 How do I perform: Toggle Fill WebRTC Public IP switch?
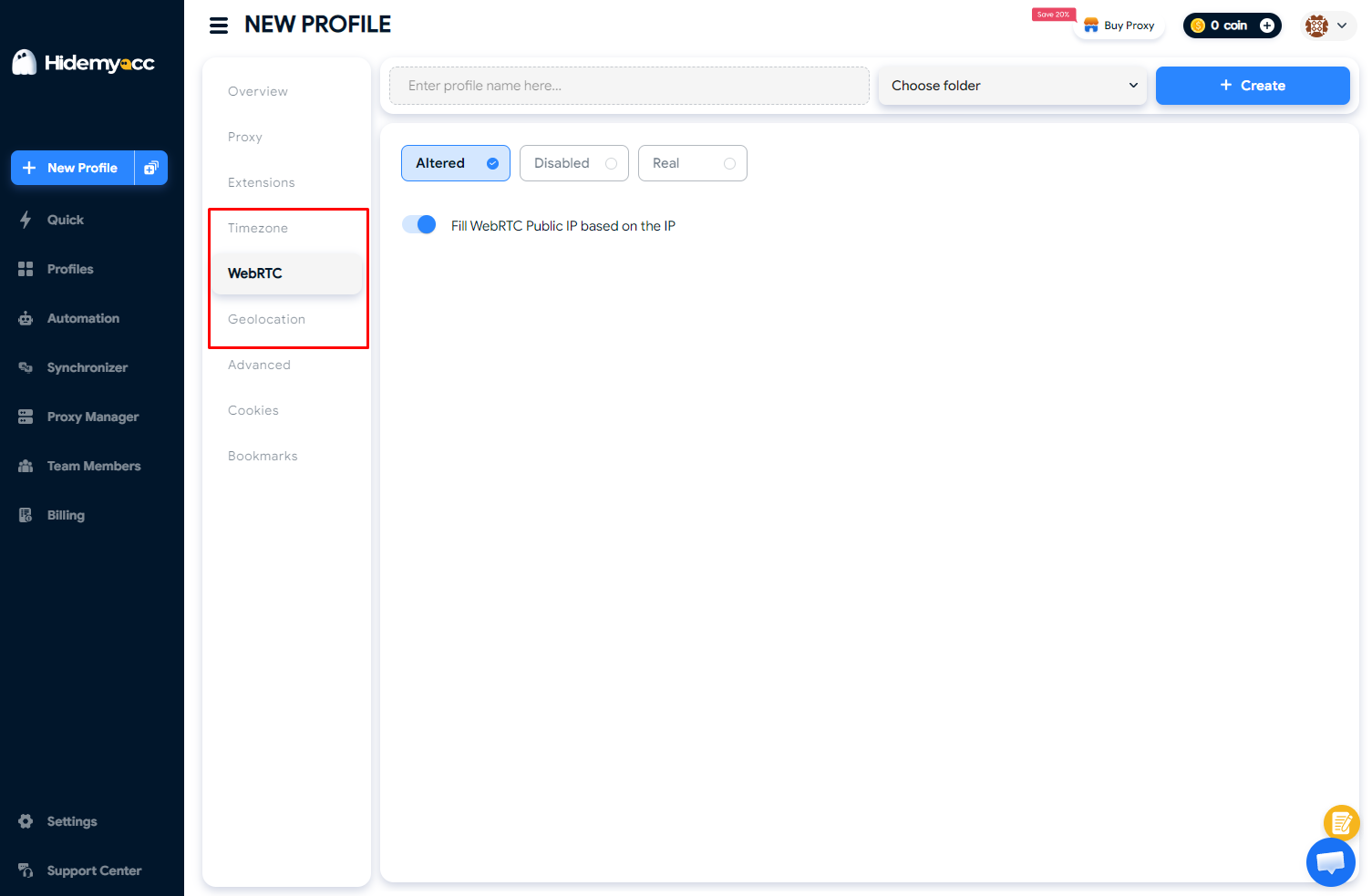pos(419,225)
